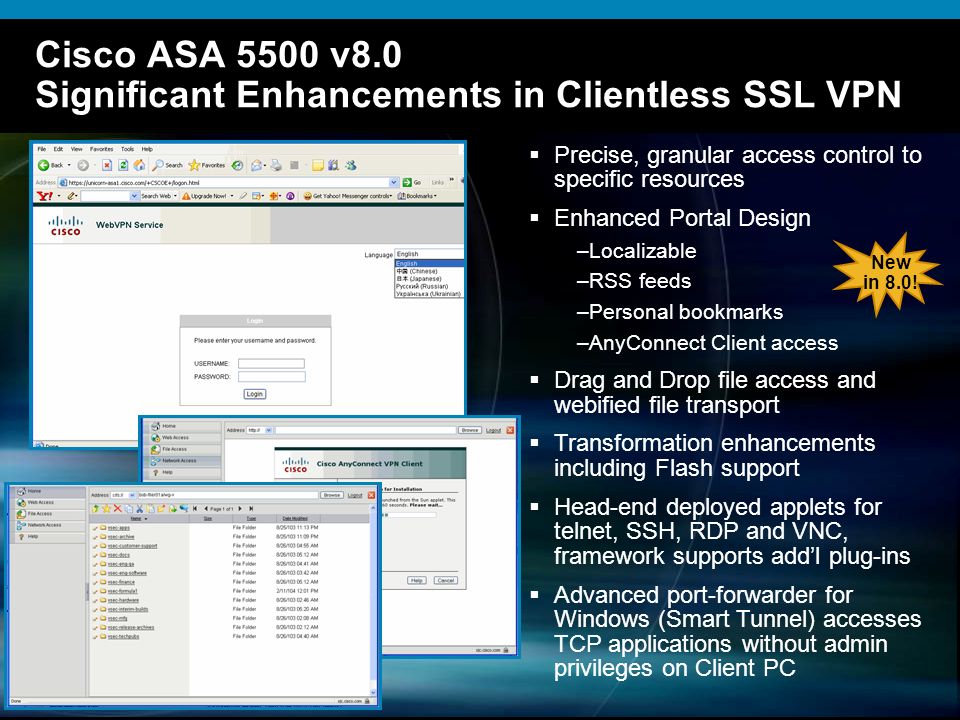Click the Up folder icon in file browser toolbar
This screenshot has width=960, height=720.
tap(96, 509)
